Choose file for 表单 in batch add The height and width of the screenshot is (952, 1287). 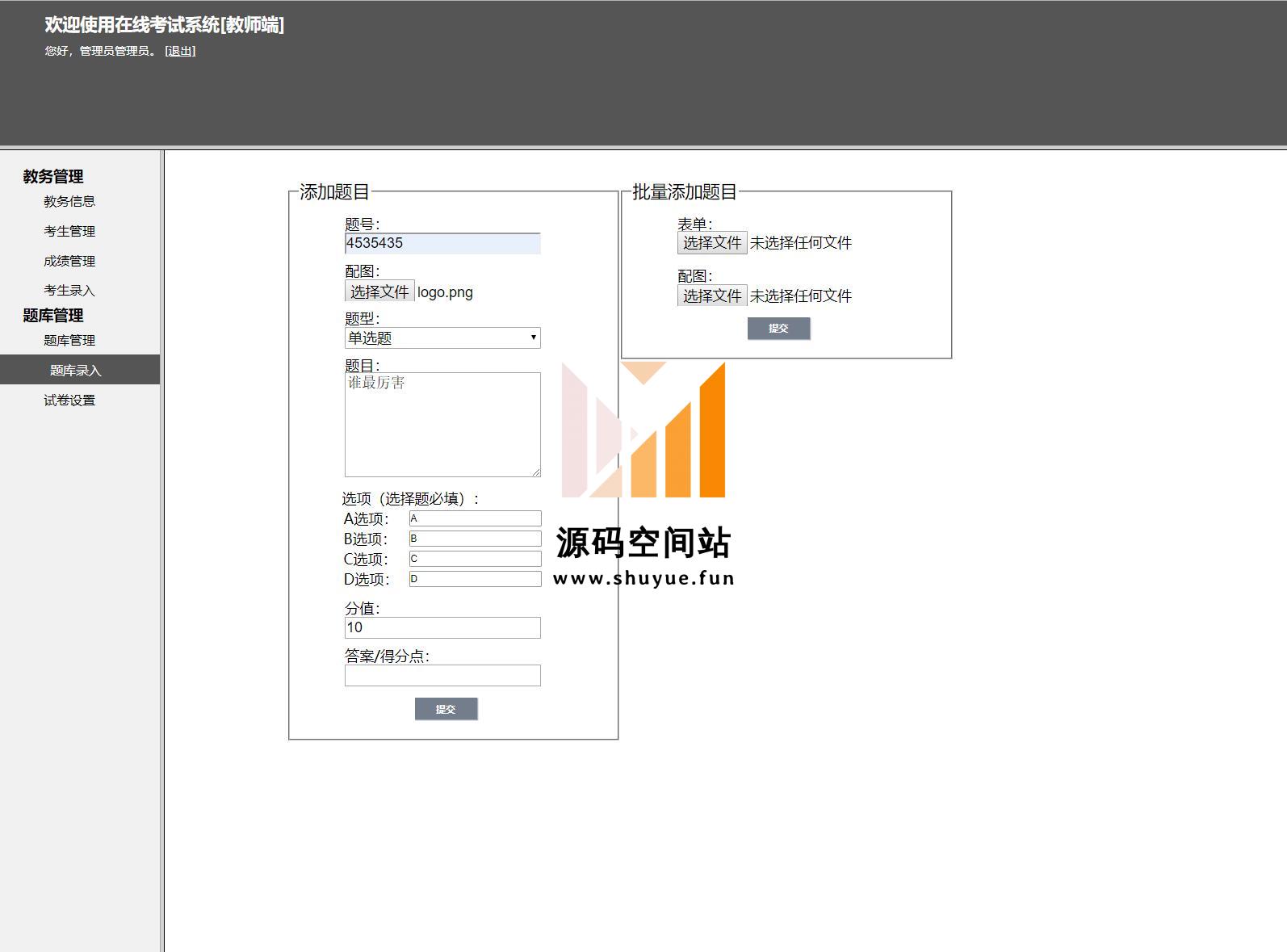coord(712,243)
